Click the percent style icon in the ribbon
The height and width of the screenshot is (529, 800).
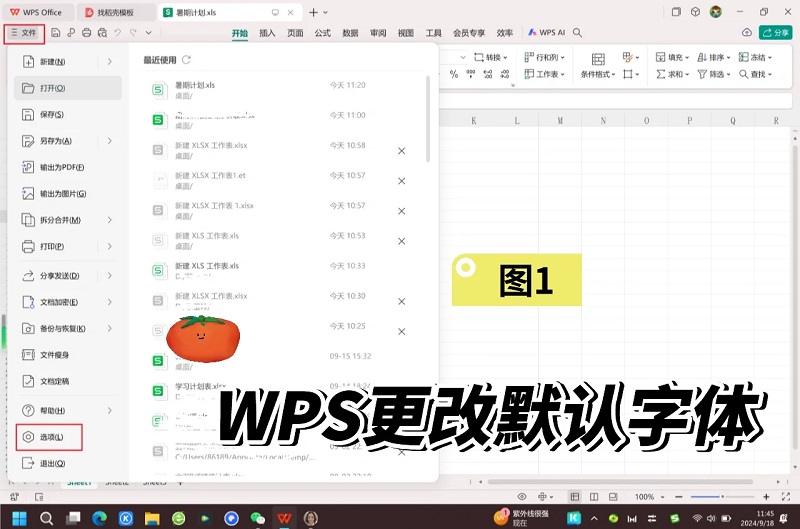[x=454, y=74]
